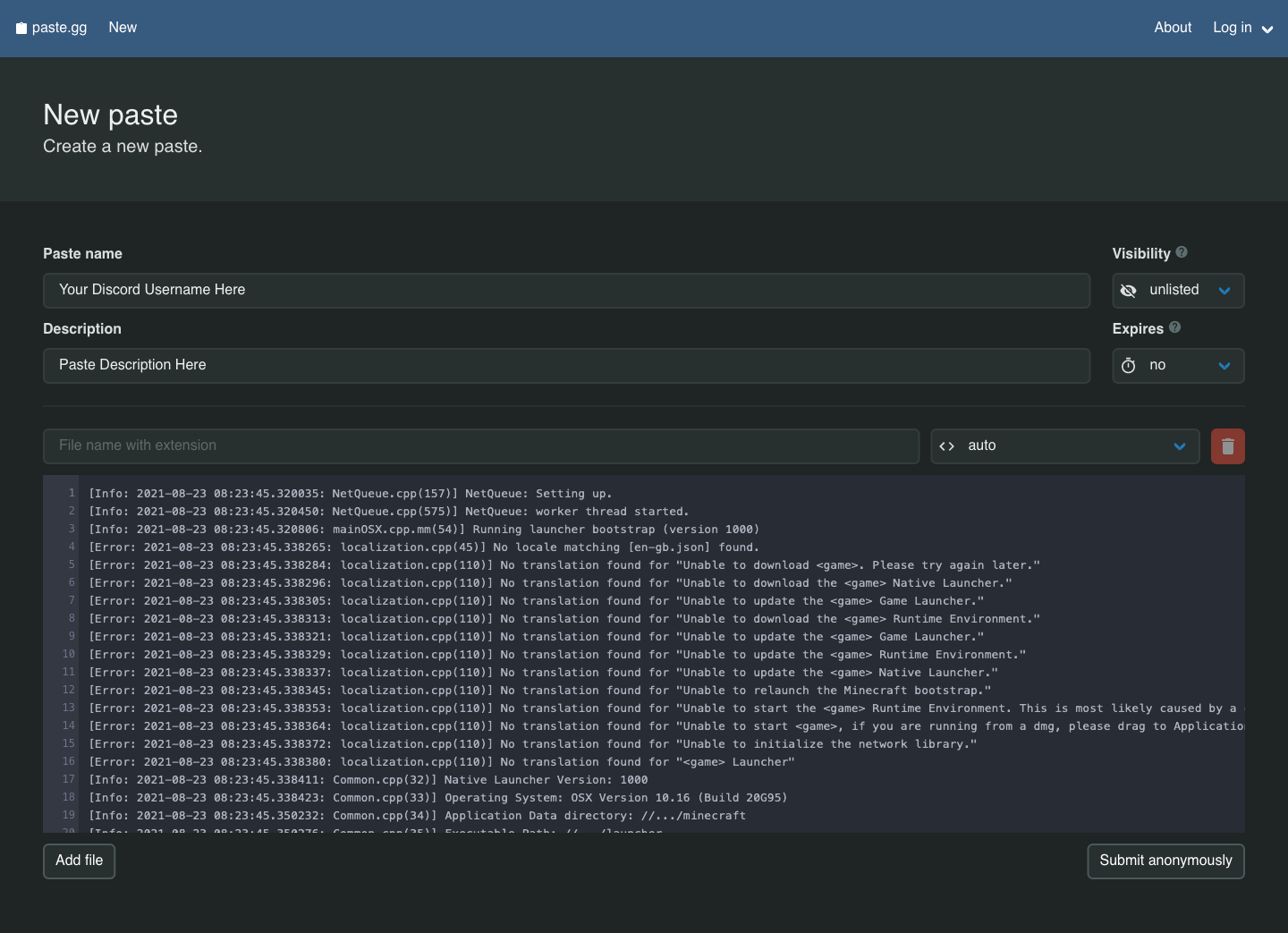Click the Paste Description input field
Screen dimensions: 1288x933
[565, 365]
